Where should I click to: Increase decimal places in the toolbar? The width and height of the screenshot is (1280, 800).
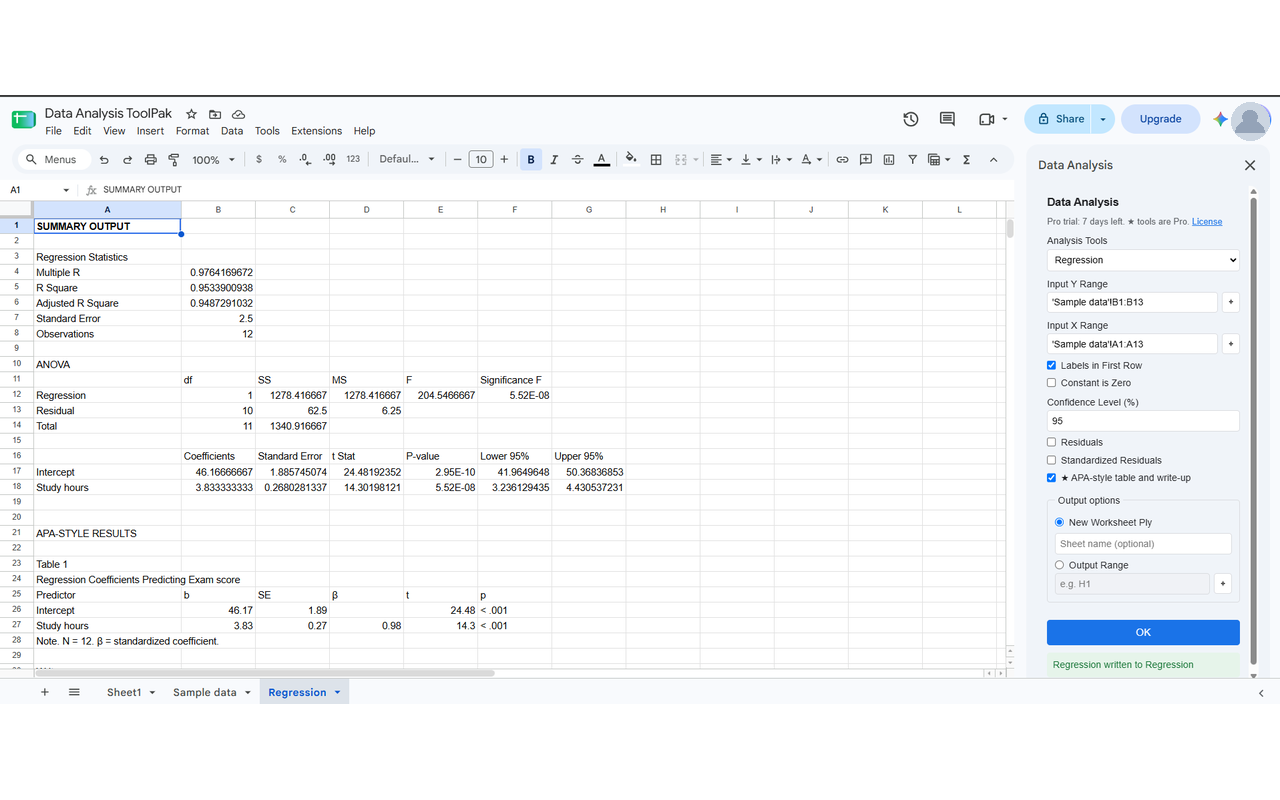[x=329, y=159]
